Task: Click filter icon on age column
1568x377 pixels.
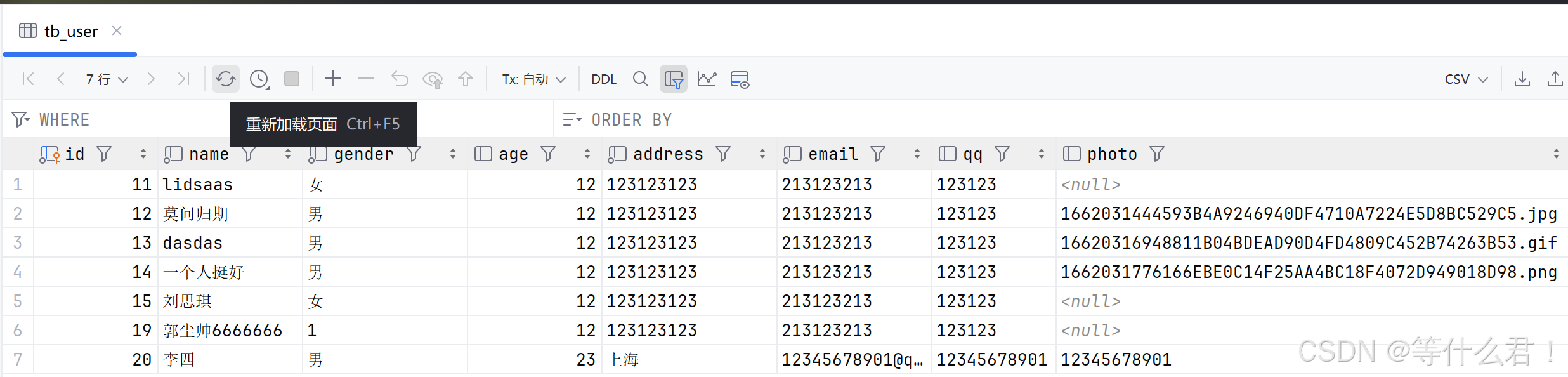Action: [548, 154]
